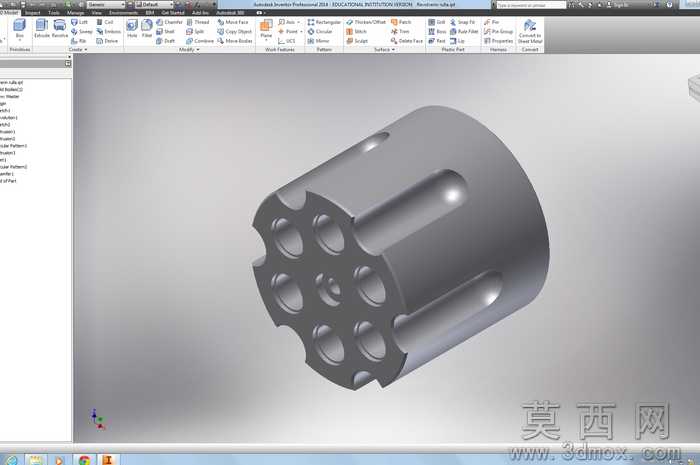The width and height of the screenshot is (700, 465).
Task: Create a work Plane
Action: coord(266,29)
